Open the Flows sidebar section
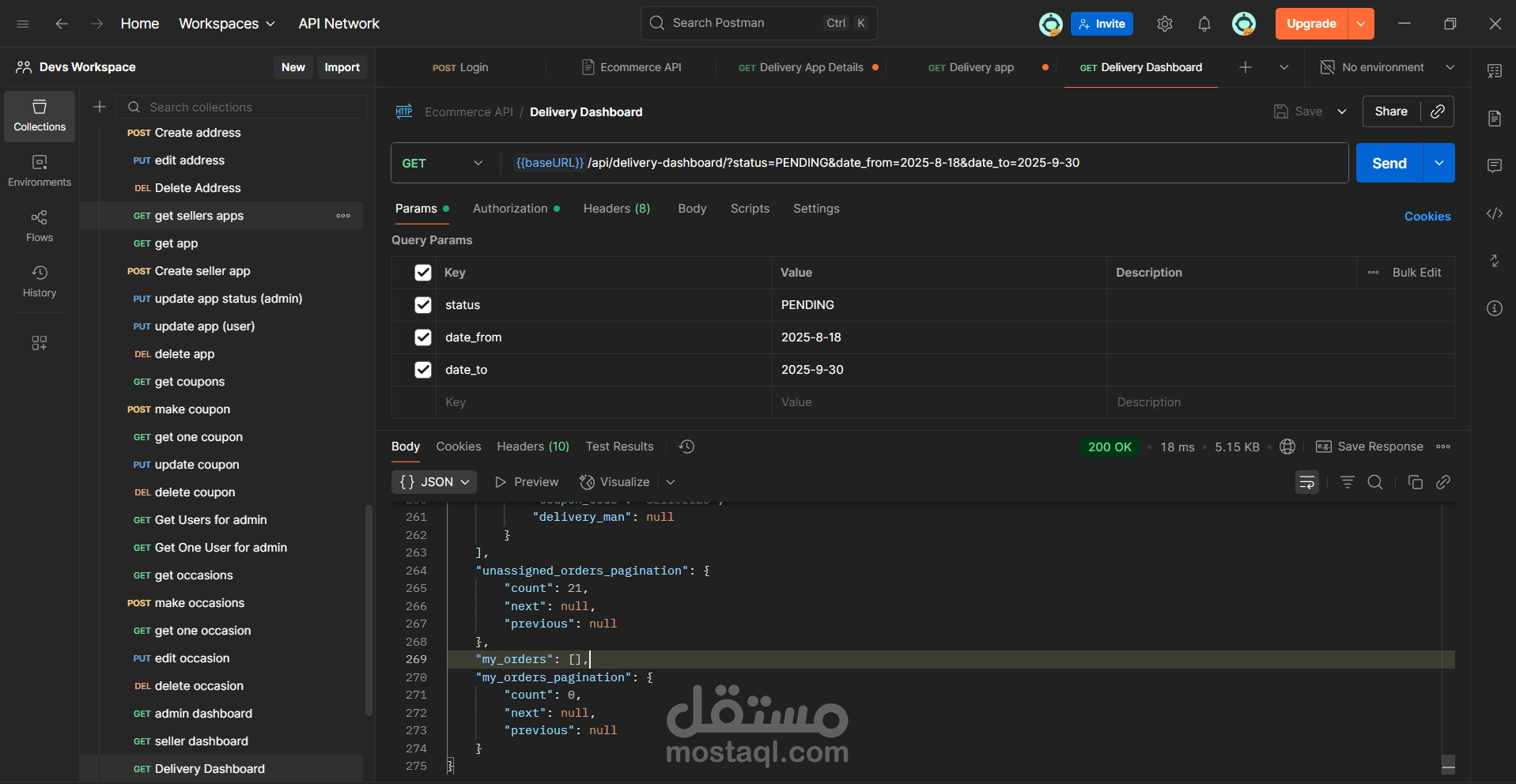The height and width of the screenshot is (784, 1516). [x=40, y=226]
